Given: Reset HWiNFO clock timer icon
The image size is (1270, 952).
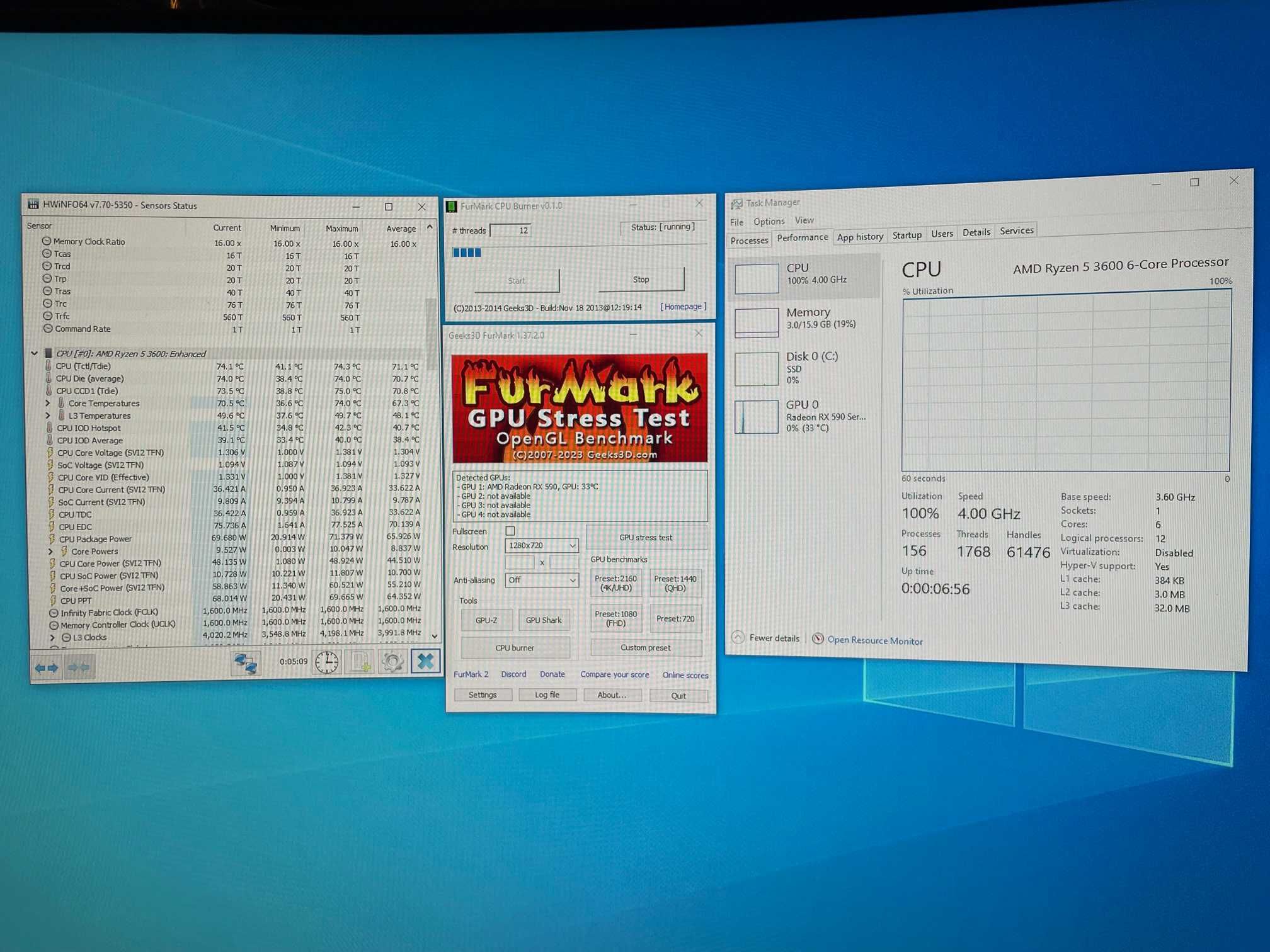Looking at the screenshot, I should point(327,662).
